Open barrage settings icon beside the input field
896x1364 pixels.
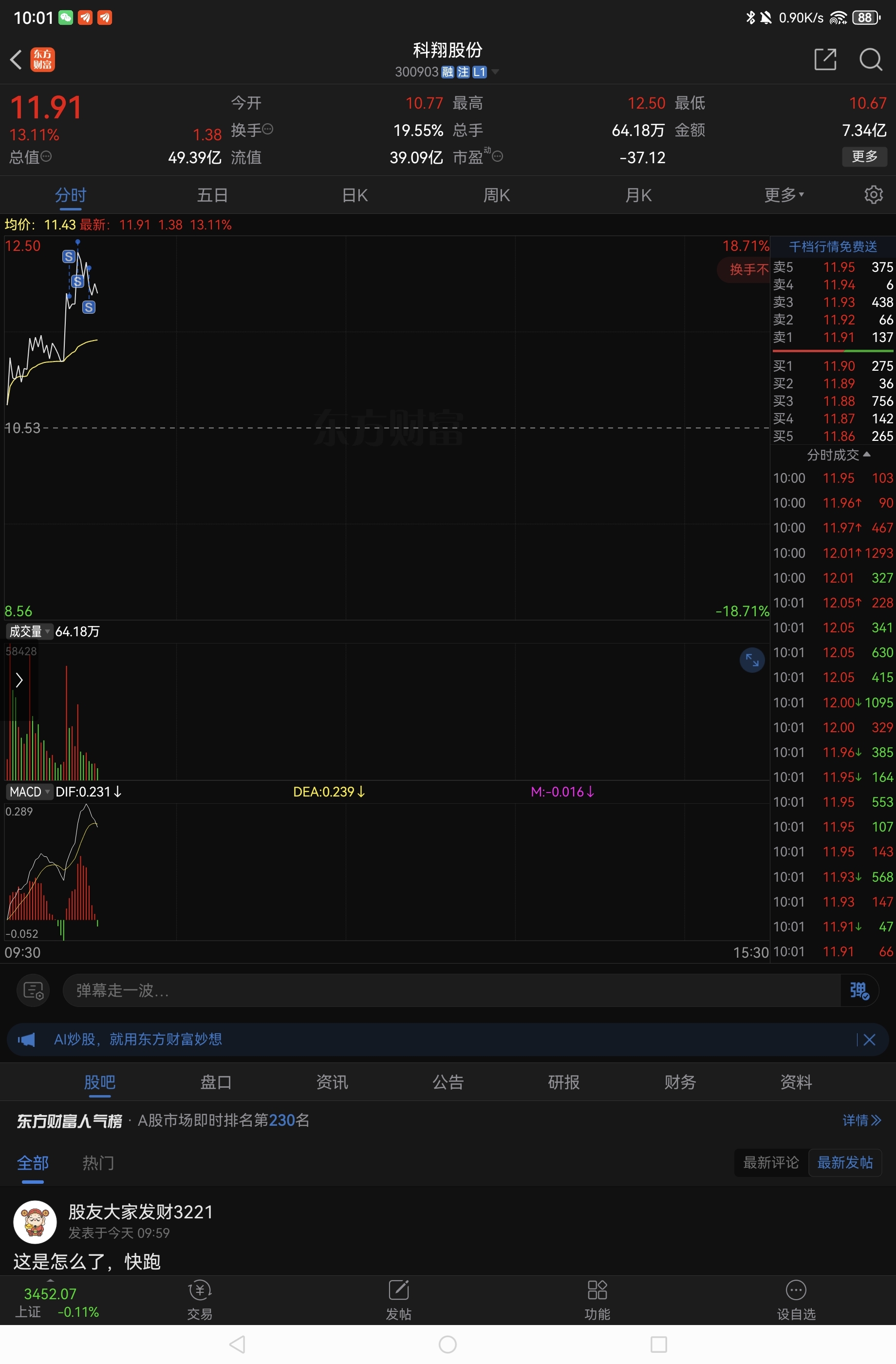pyautogui.click(x=33, y=990)
